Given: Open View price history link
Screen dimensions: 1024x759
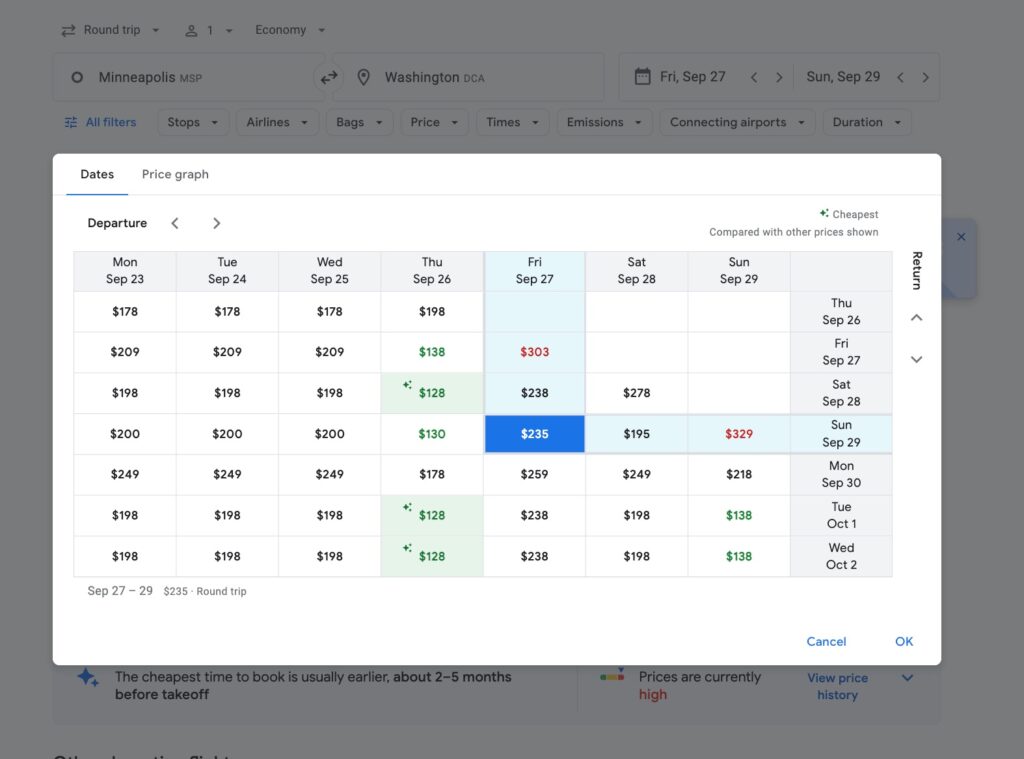Looking at the screenshot, I should coord(837,686).
